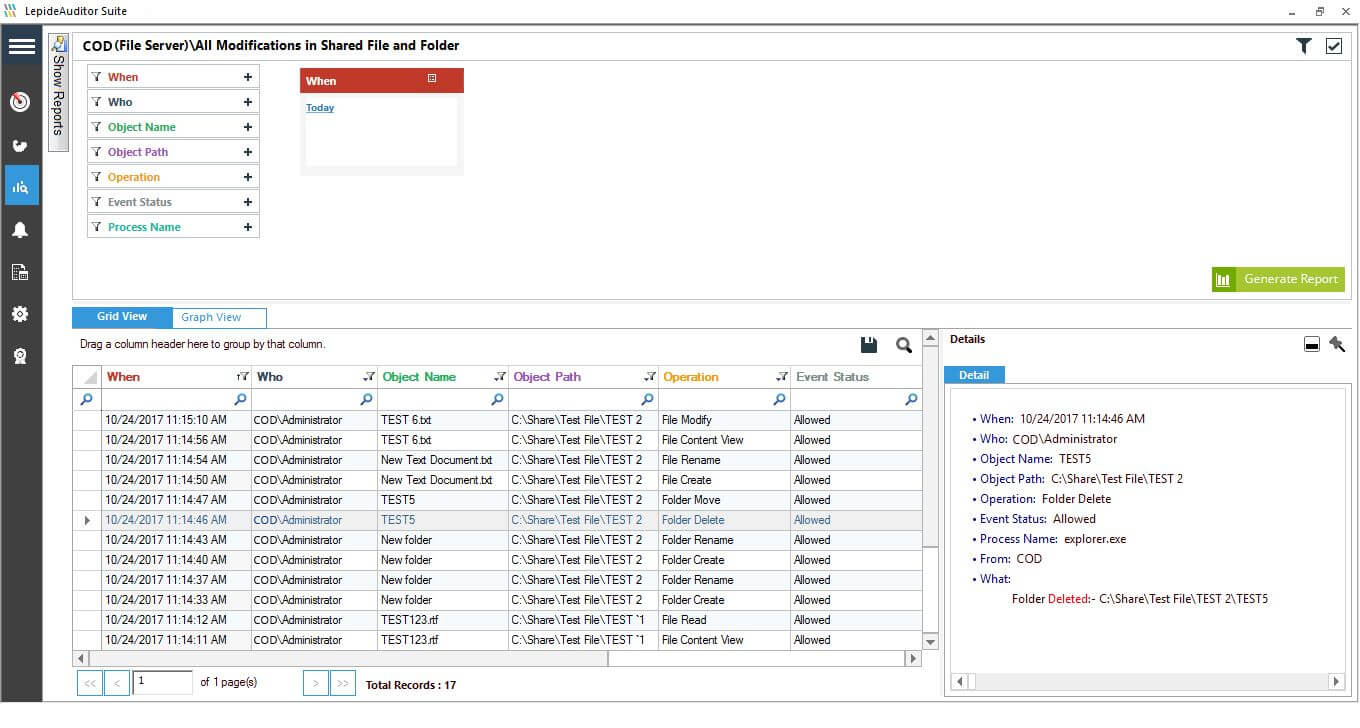Screen dimensions: 1360x728
Task: Expand the Process Name filter plus
Action: point(247,227)
